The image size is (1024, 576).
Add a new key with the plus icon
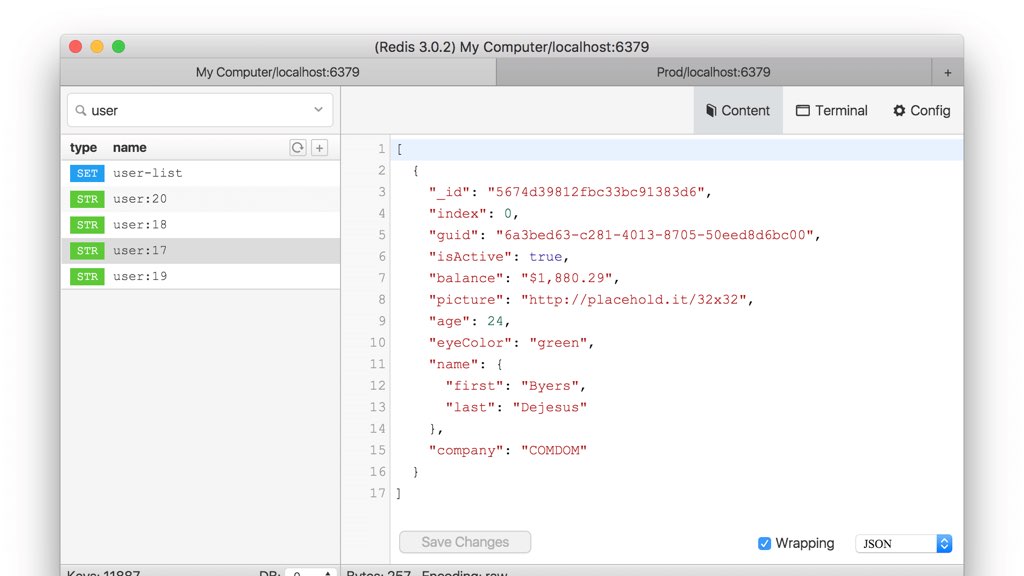coord(319,147)
